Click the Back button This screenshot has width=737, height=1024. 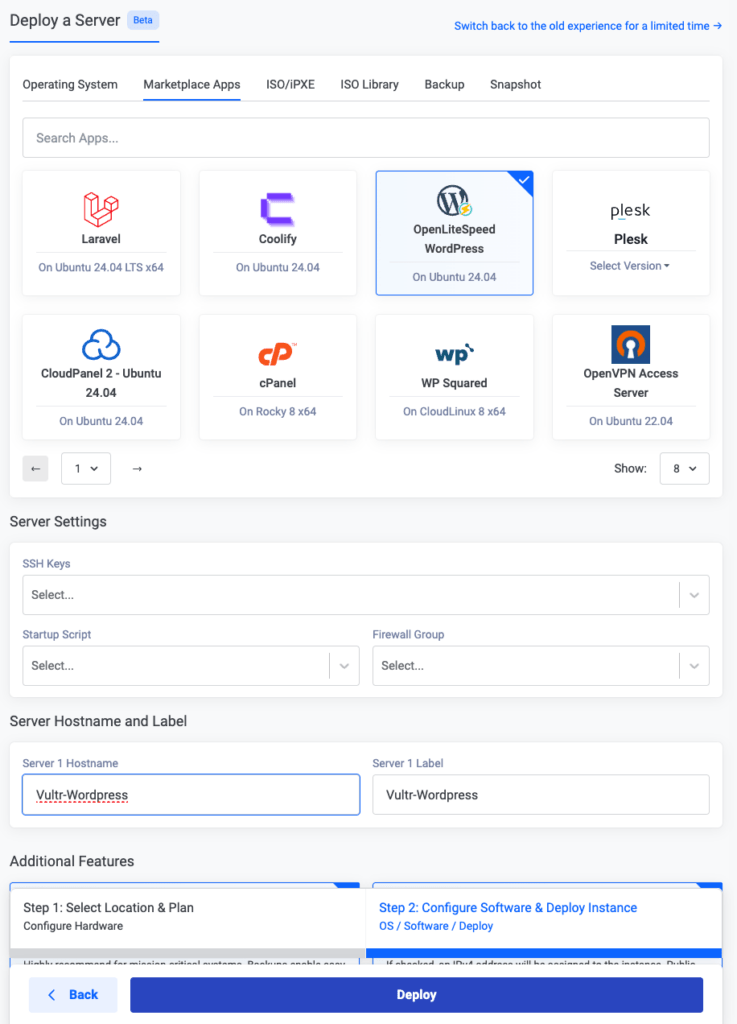point(73,995)
